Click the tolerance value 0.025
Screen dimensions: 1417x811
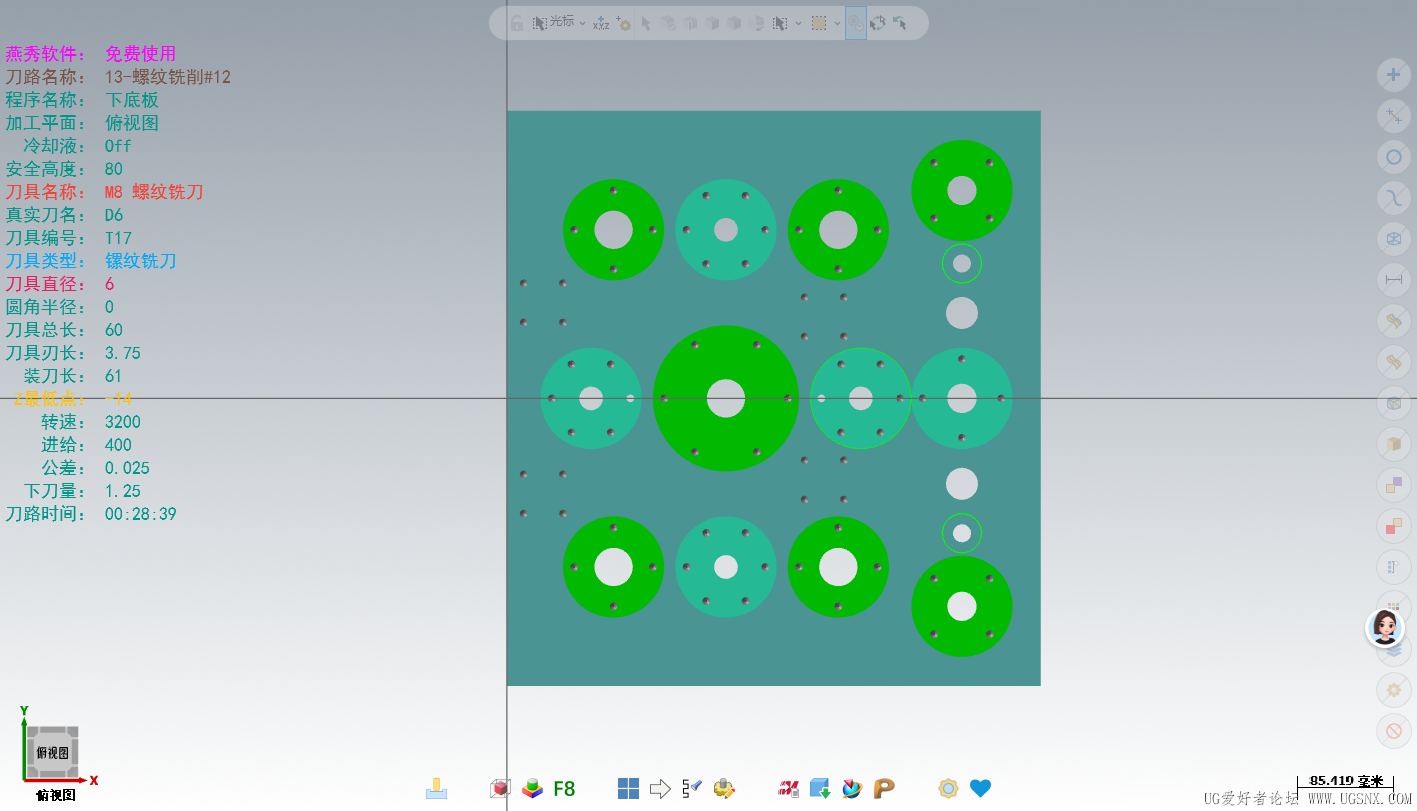click(127, 468)
